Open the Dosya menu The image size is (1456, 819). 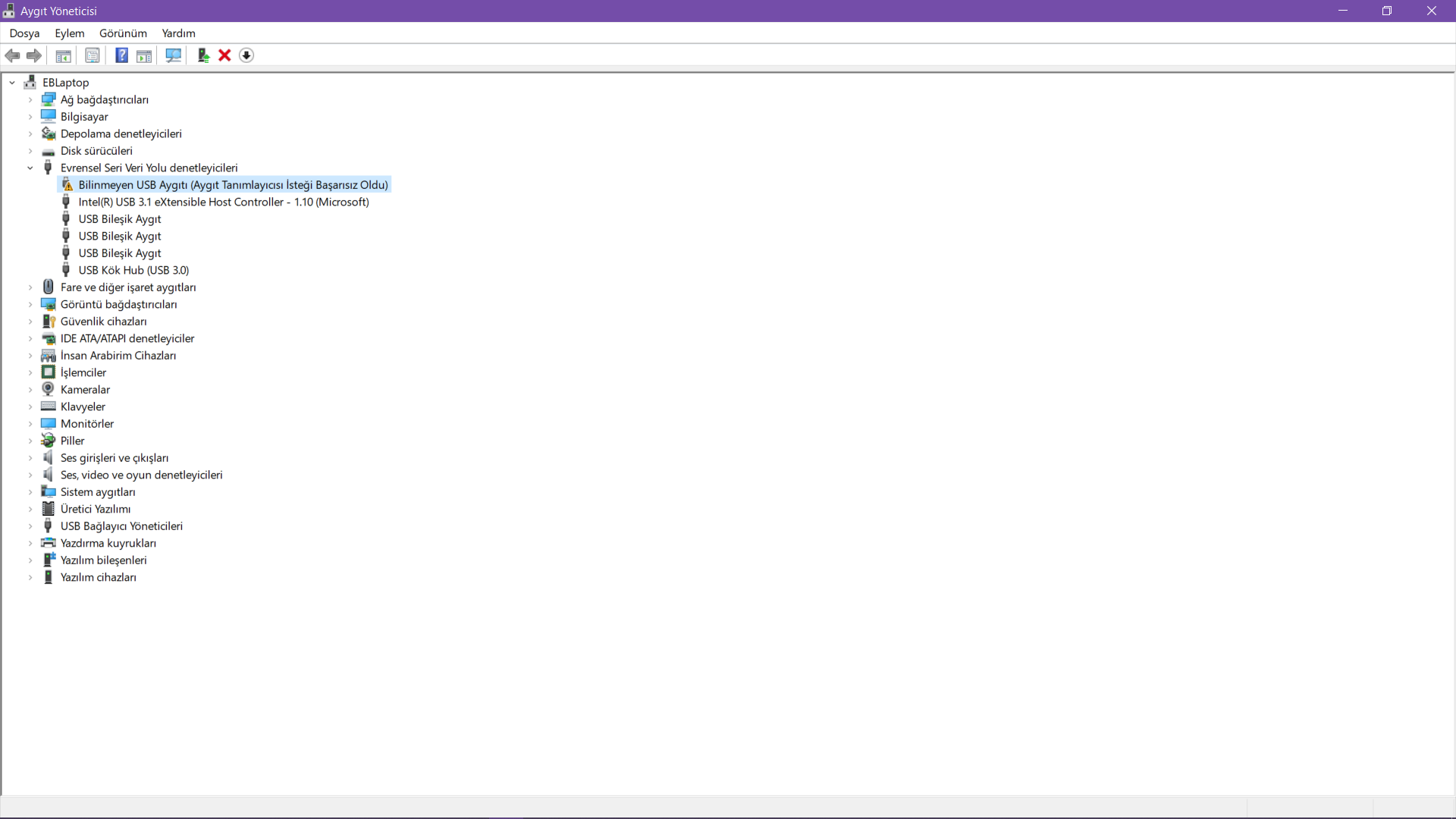pyautogui.click(x=24, y=33)
